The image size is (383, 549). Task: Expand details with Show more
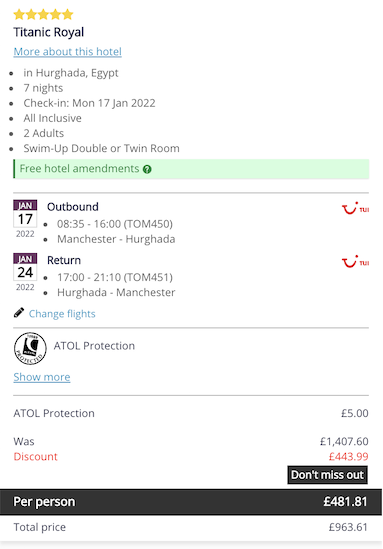pos(42,377)
